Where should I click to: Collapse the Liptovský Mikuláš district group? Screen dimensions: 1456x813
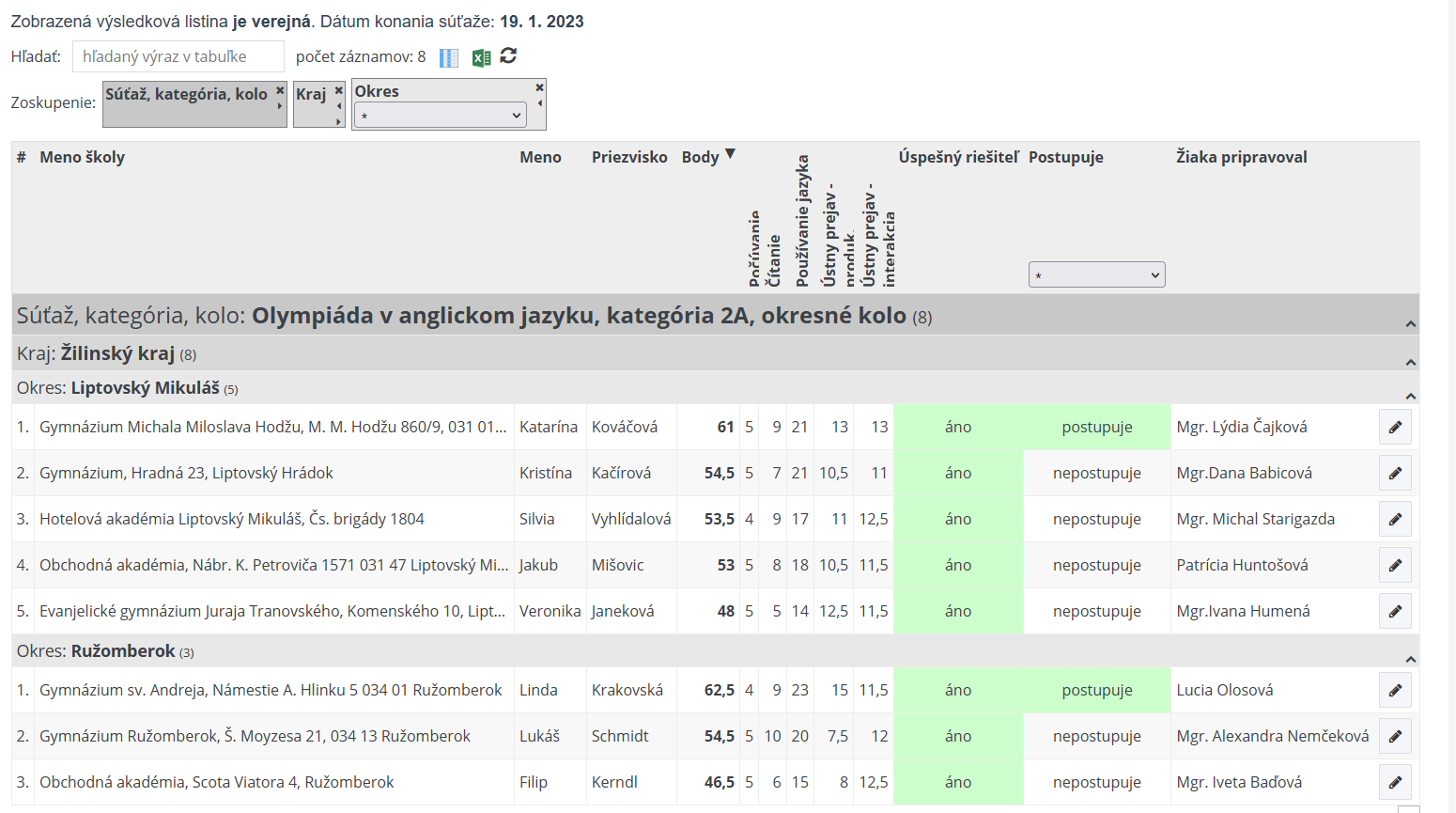[x=1410, y=396]
